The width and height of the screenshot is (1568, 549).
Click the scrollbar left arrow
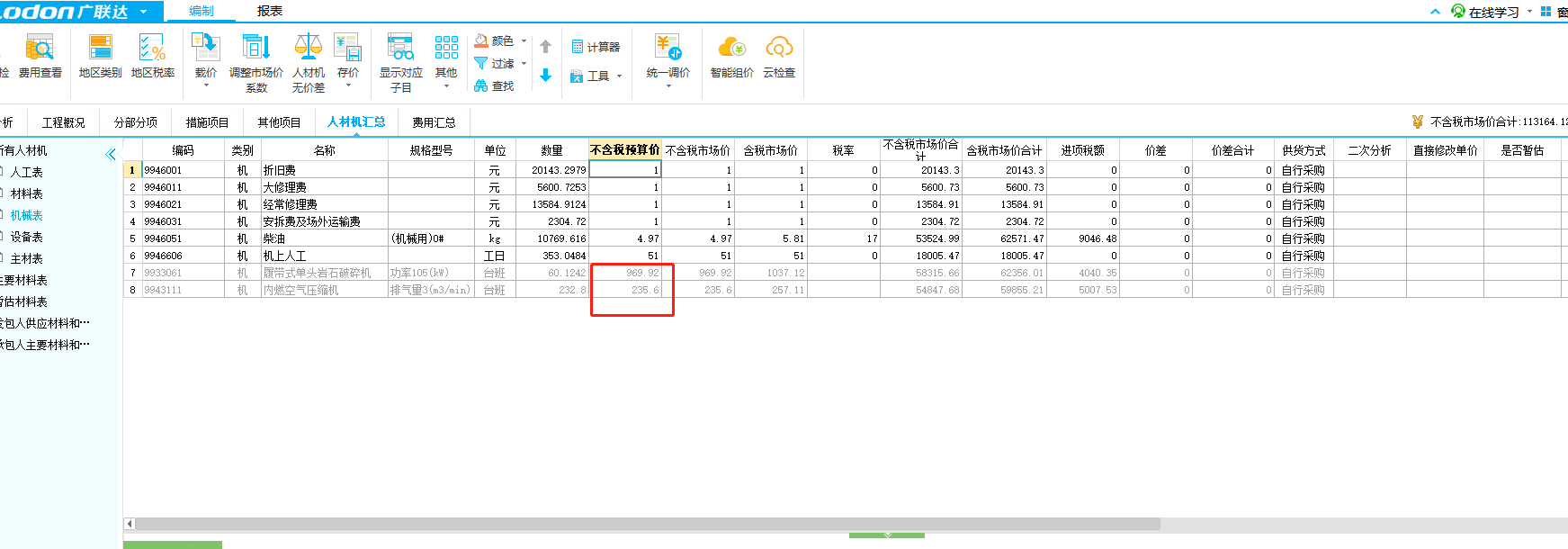click(130, 524)
